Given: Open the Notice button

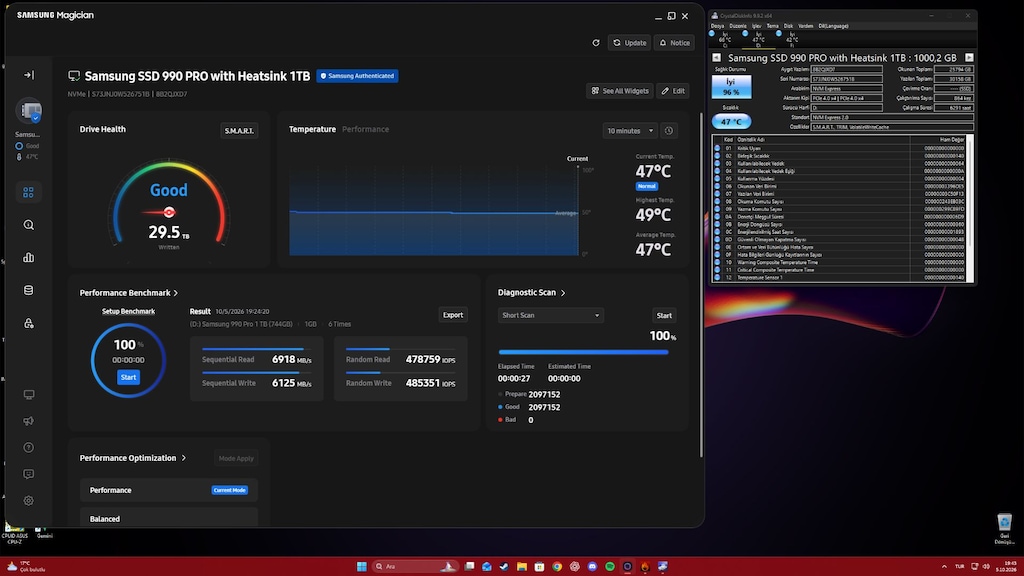Looking at the screenshot, I should (x=674, y=43).
